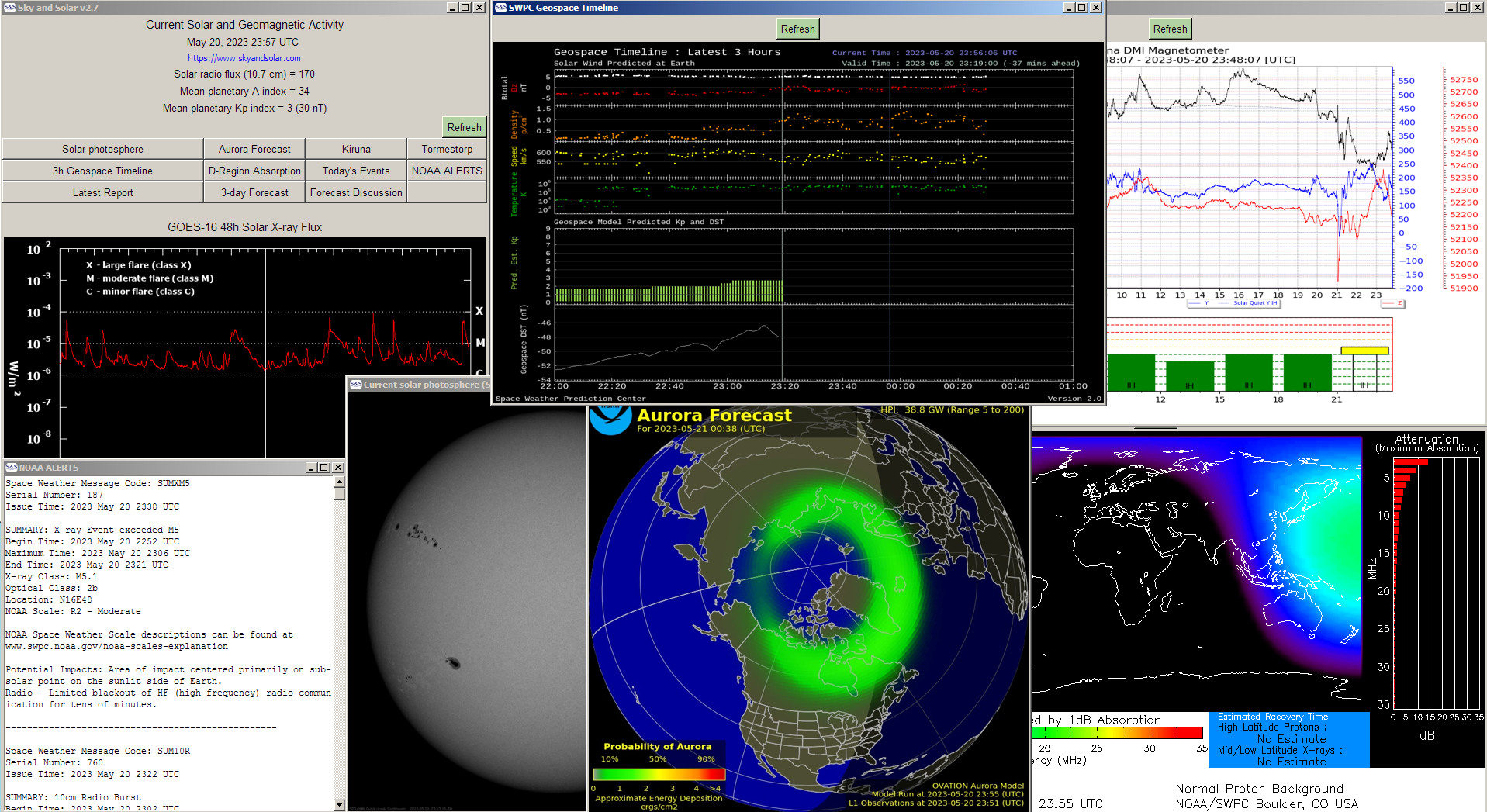
Task: Click the Current solar photosphere title icon
Action: (x=356, y=384)
